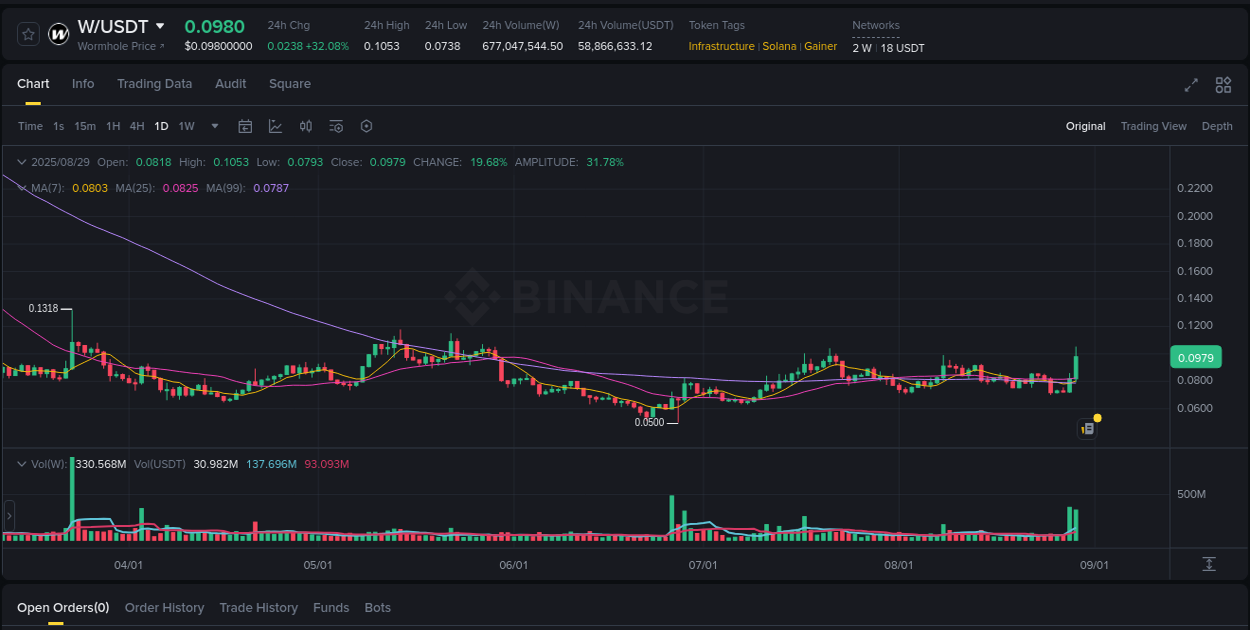Collapse the Vol(W) volume panel
The width and height of the screenshot is (1250, 630).
pyautogui.click(x=22, y=463)
